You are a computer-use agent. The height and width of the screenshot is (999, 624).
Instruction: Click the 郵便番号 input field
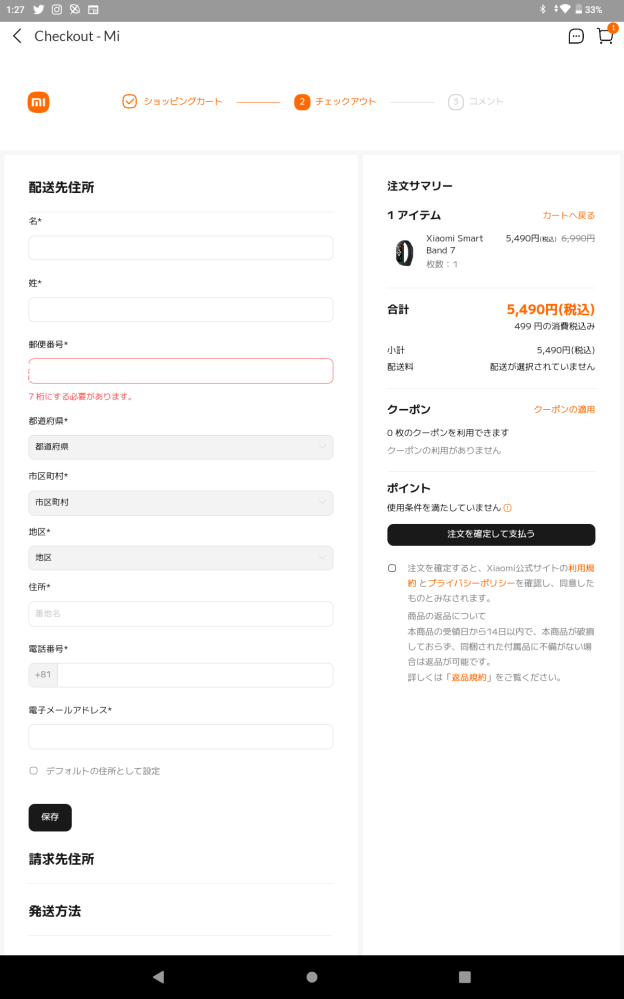pos(180,371)
